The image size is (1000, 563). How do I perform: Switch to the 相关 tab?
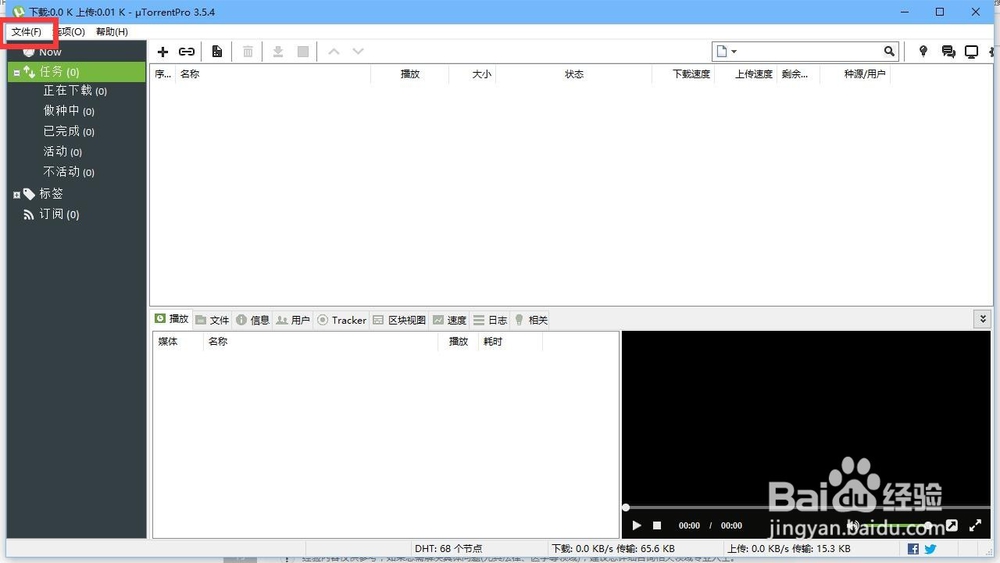click(x=531, y=320)
